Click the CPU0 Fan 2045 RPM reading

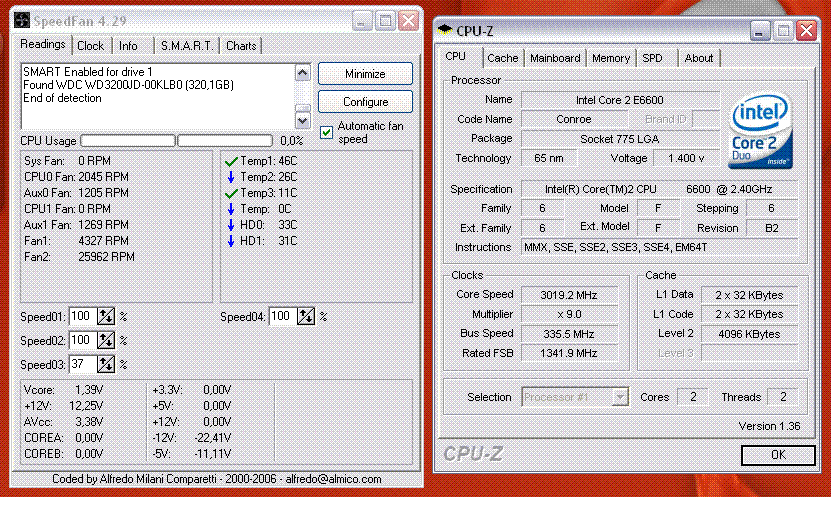pos(76,177)
